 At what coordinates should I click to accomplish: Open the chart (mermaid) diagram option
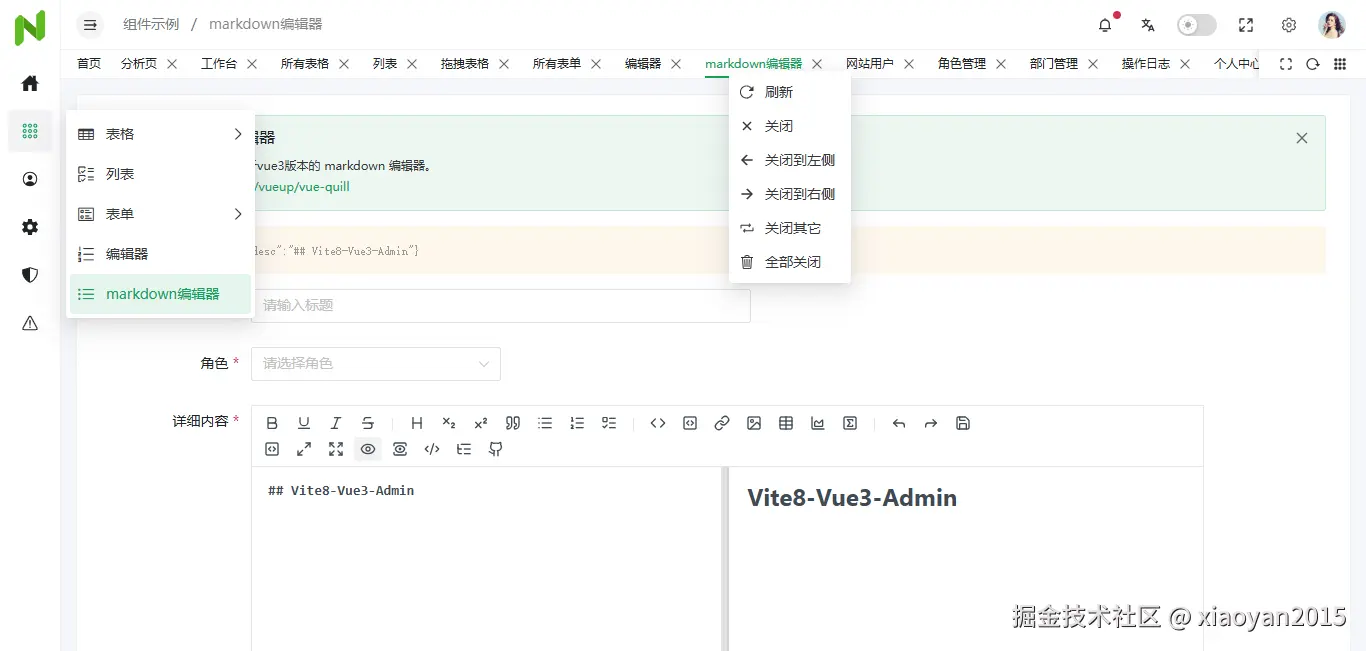pos(818,423)
